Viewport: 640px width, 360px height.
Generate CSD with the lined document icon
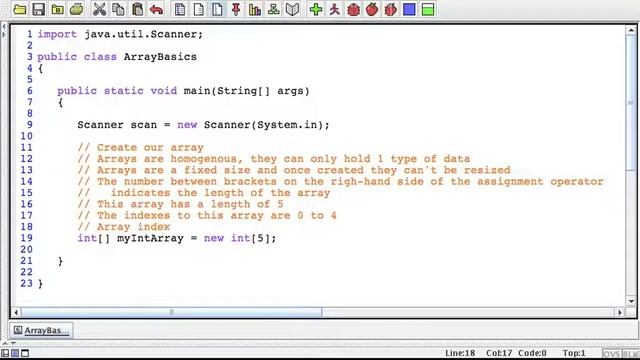[x=180, y=9]
